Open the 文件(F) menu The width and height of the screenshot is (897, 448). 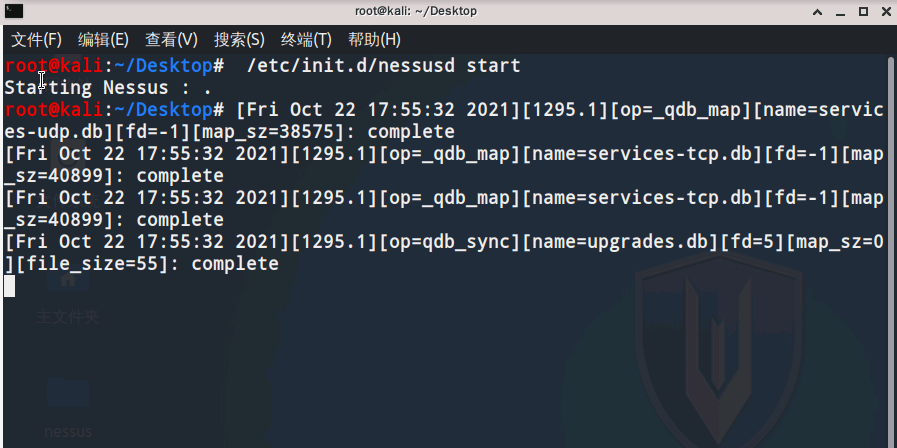37,40
